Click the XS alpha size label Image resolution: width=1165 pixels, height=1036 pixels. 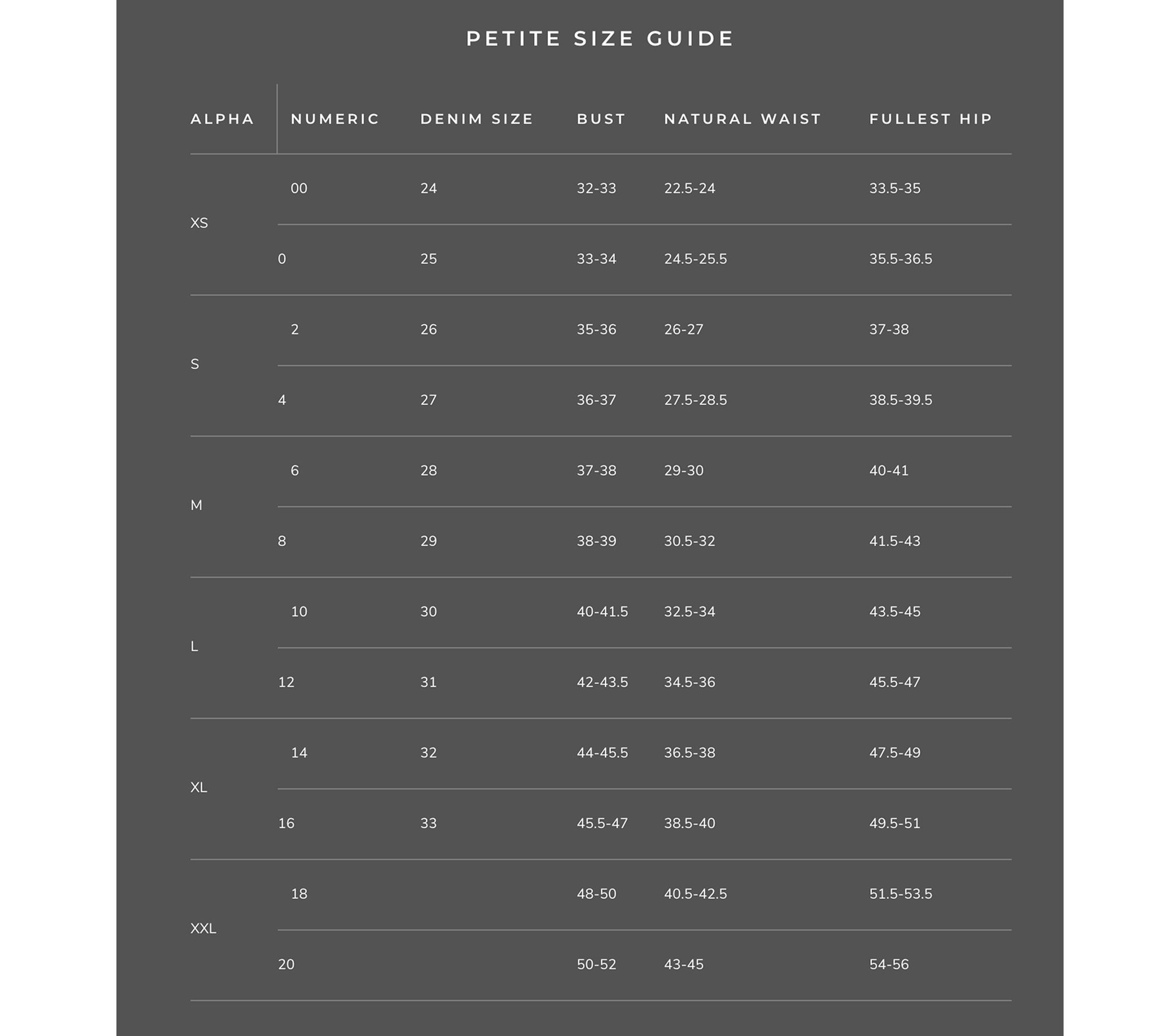[x=199, y=223]
